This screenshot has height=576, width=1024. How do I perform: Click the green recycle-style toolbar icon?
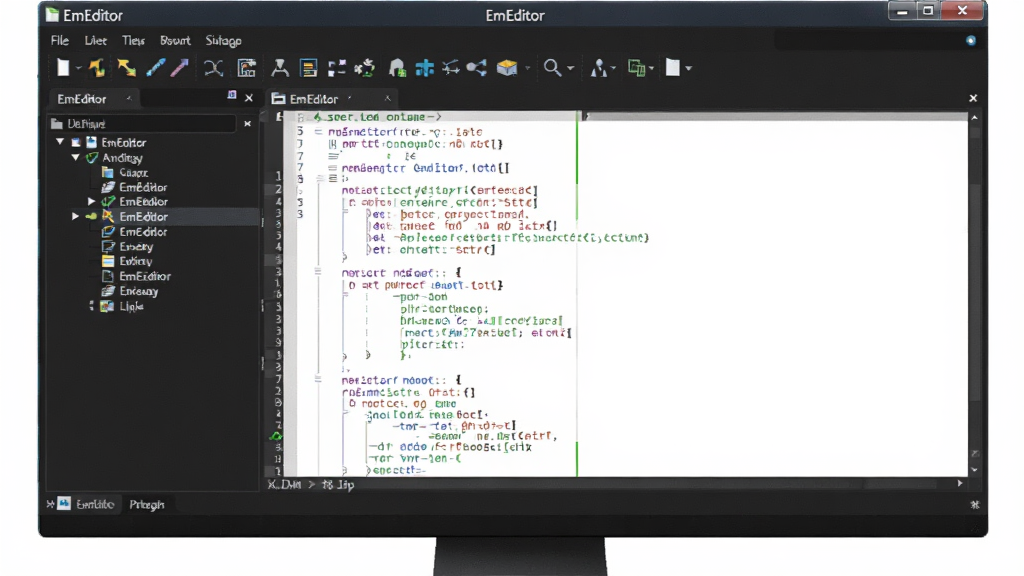pos(365,68)
